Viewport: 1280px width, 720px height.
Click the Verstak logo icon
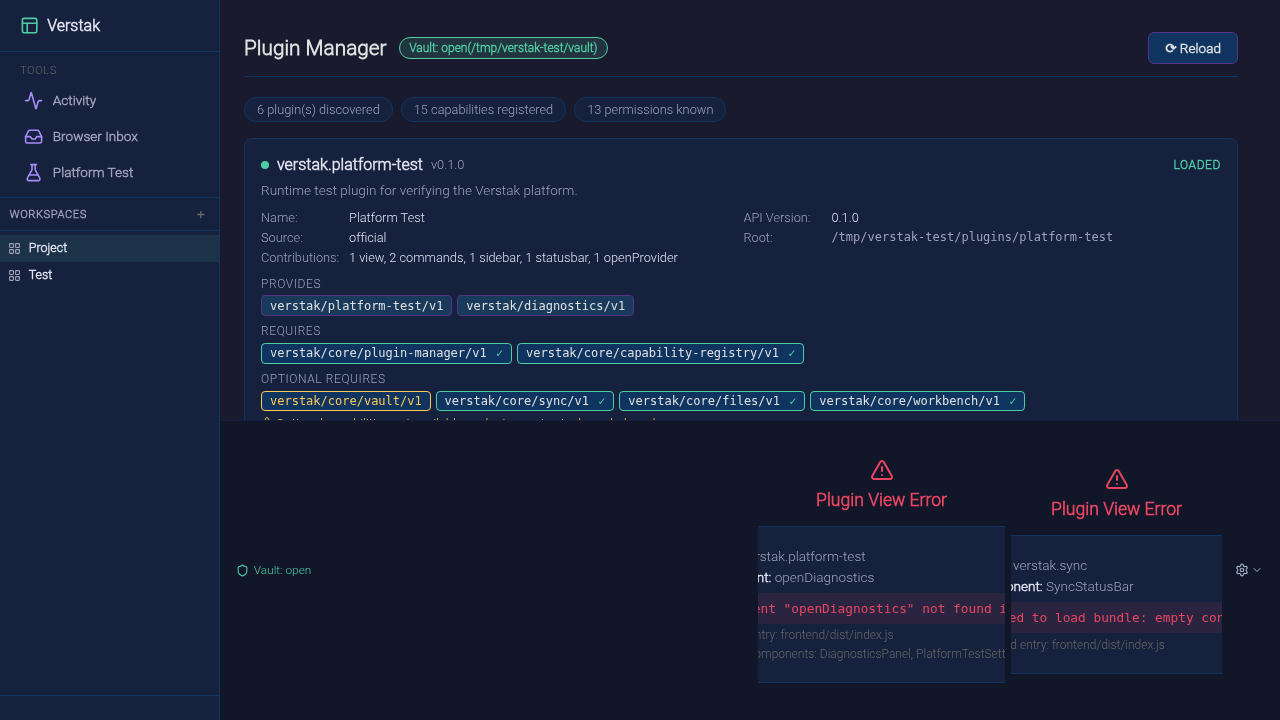tap(30, 26)
